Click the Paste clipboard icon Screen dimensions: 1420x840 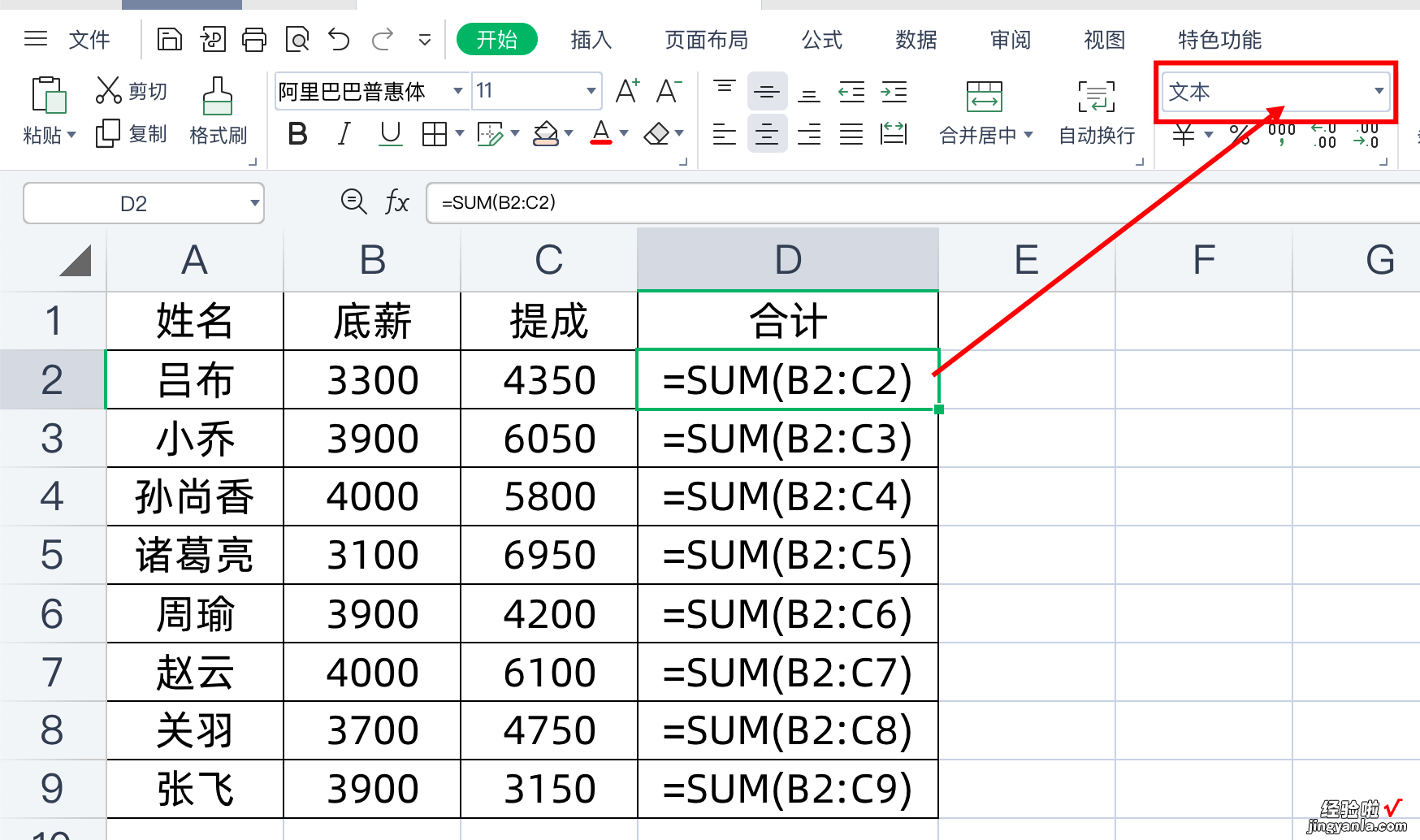pyautogui.click(x=49, y=95)
